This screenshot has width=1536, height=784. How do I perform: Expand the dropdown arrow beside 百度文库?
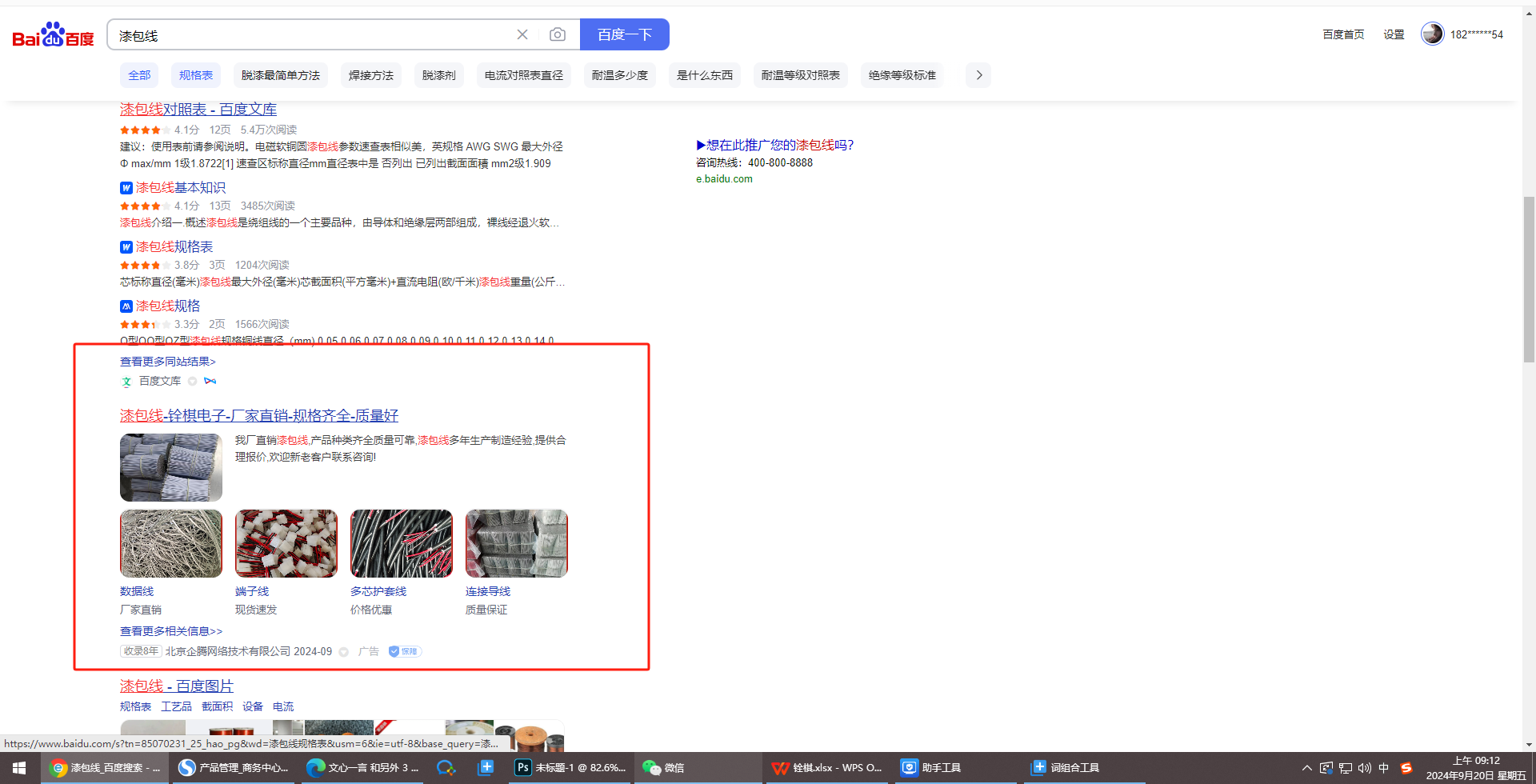[x=192, y=382]
